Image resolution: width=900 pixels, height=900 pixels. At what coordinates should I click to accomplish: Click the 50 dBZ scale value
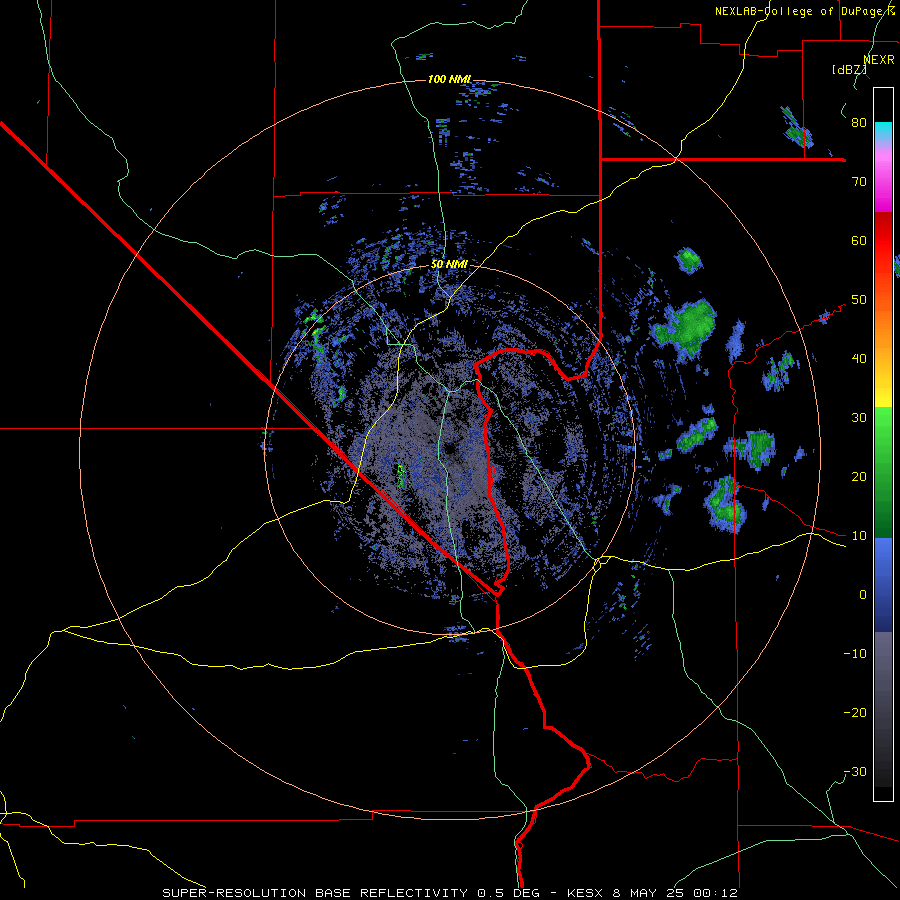859,300
